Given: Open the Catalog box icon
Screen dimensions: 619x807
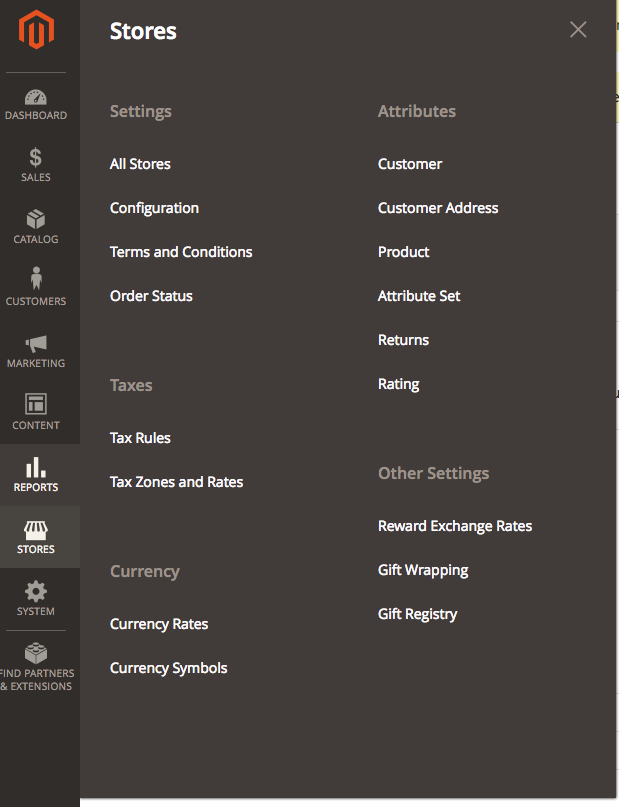Looking at the screenshot, I should [36, 220].
